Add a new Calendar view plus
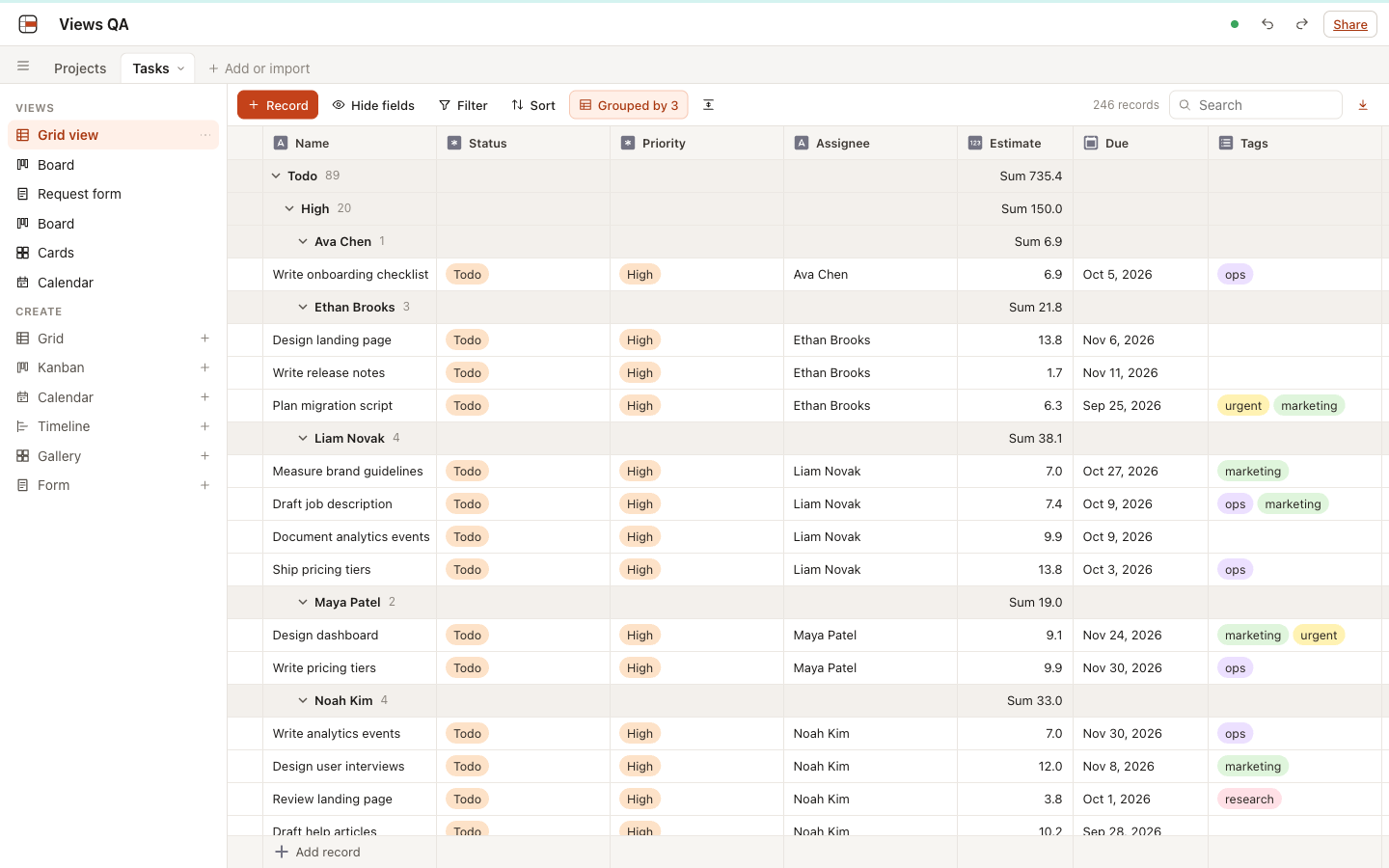The image size is (1389, 868). click(204, 397)
